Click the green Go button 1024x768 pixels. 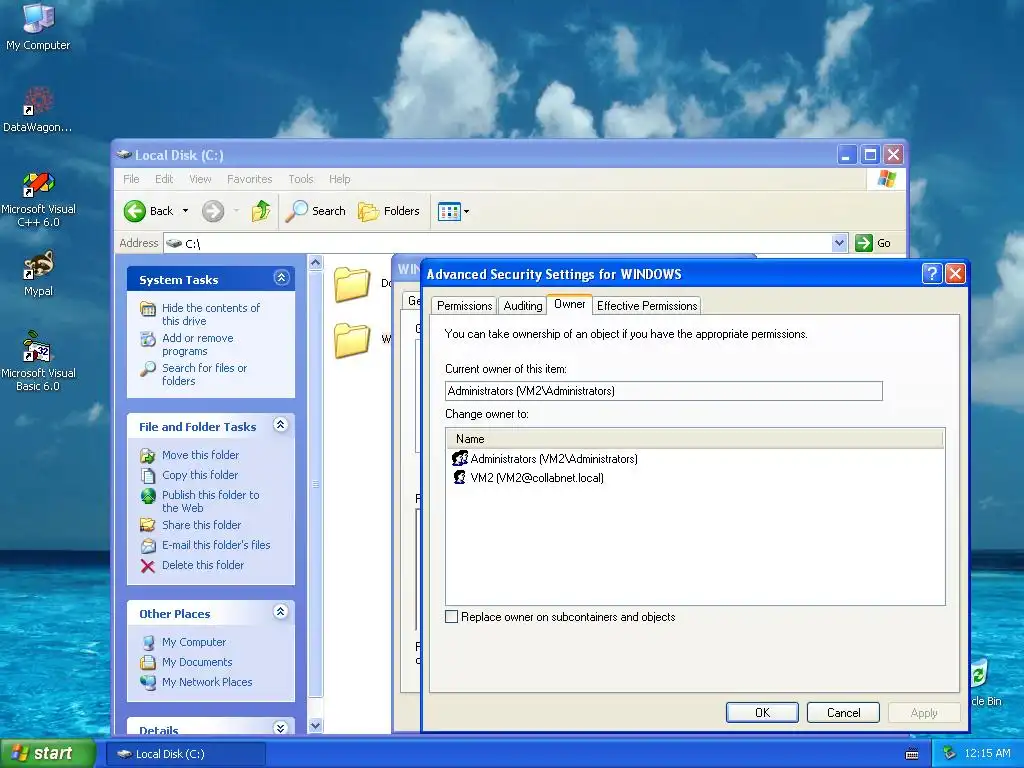[x=873, y=243]
